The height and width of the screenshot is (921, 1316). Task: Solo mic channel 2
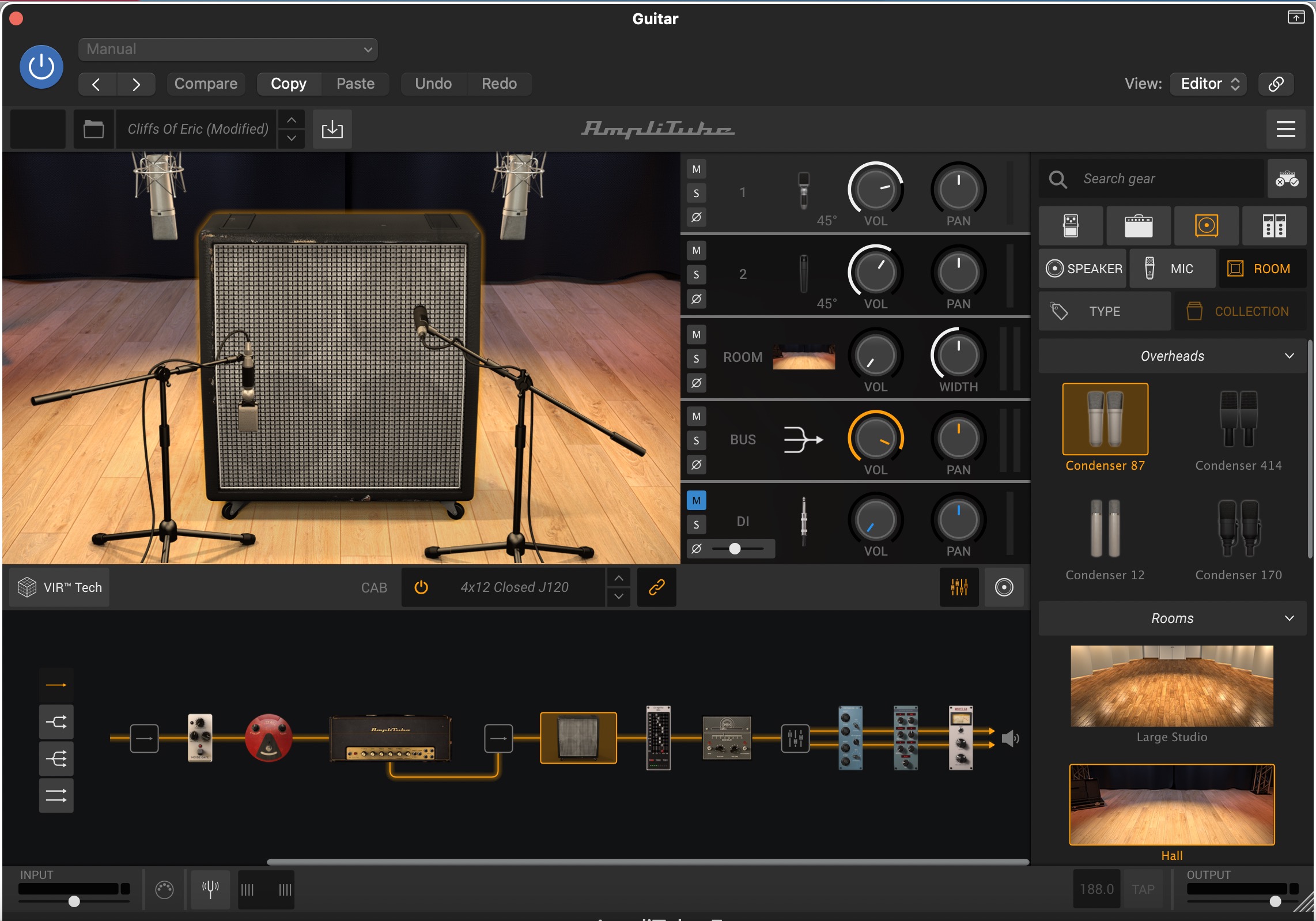point(697,275)
